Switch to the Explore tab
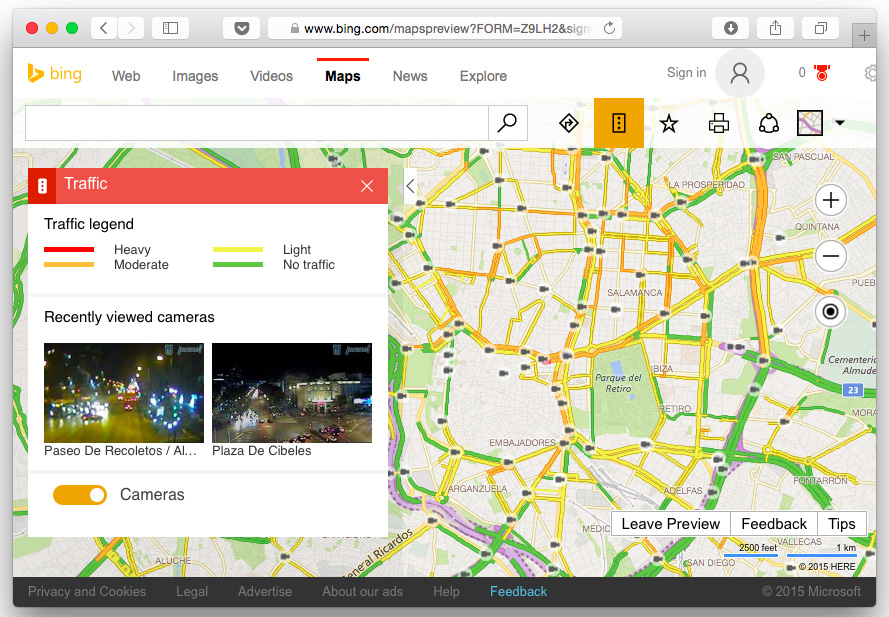 click(x=483, y=76)
